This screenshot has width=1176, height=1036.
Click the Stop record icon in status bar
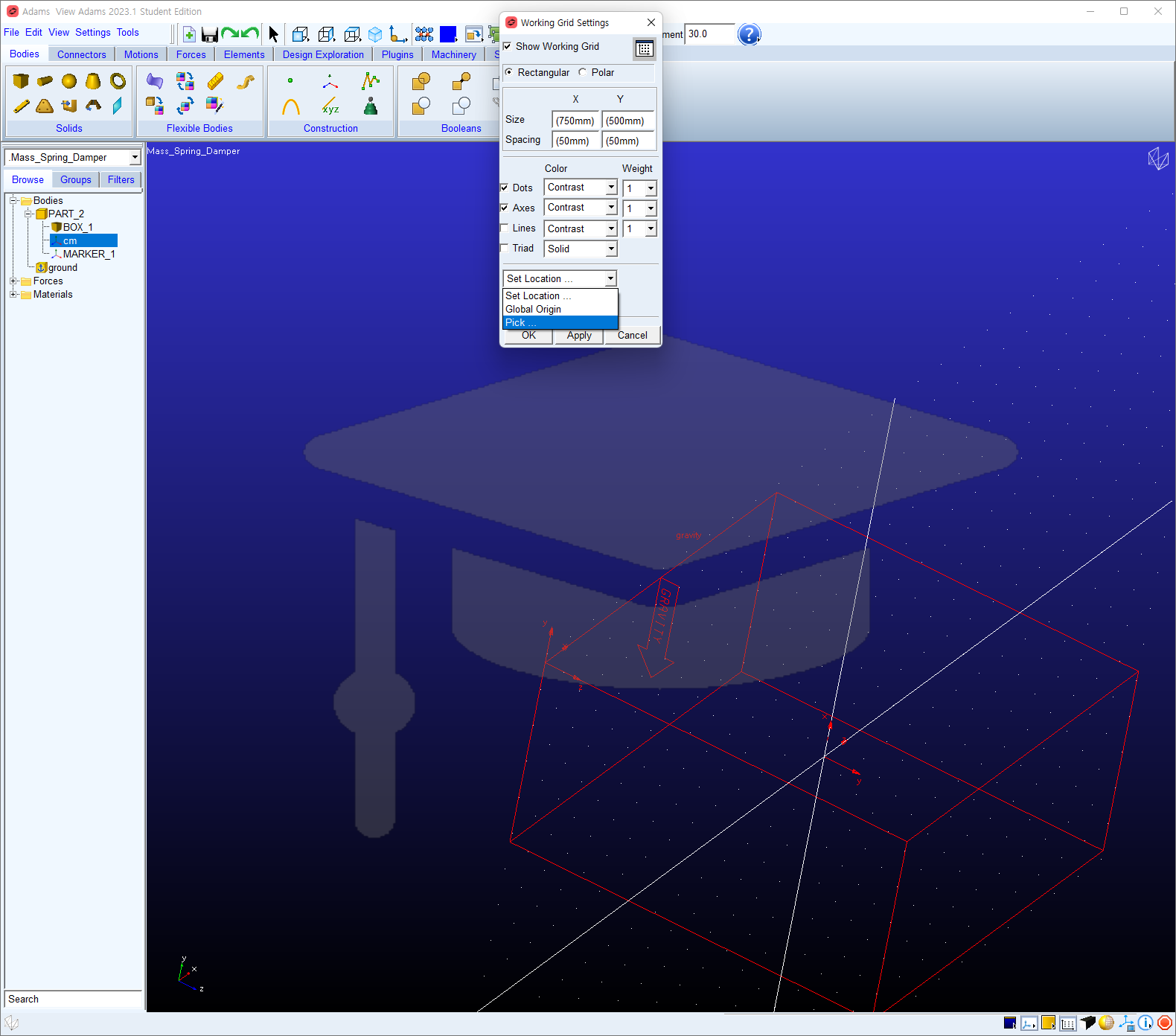point(1165,1023)
